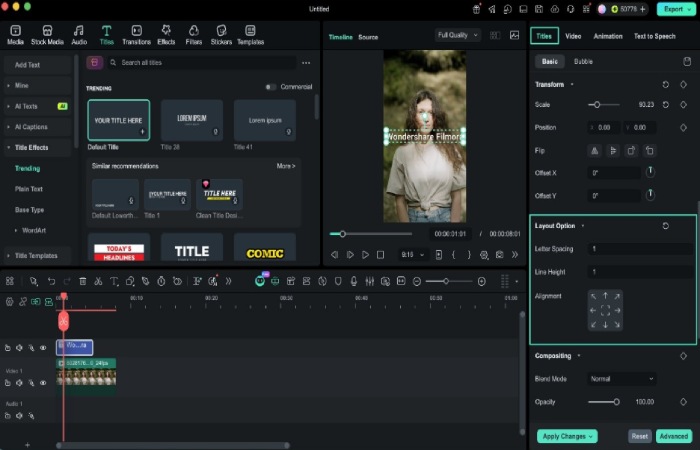
Task: Split clip with the scissors icon
Action: point(98,281)
